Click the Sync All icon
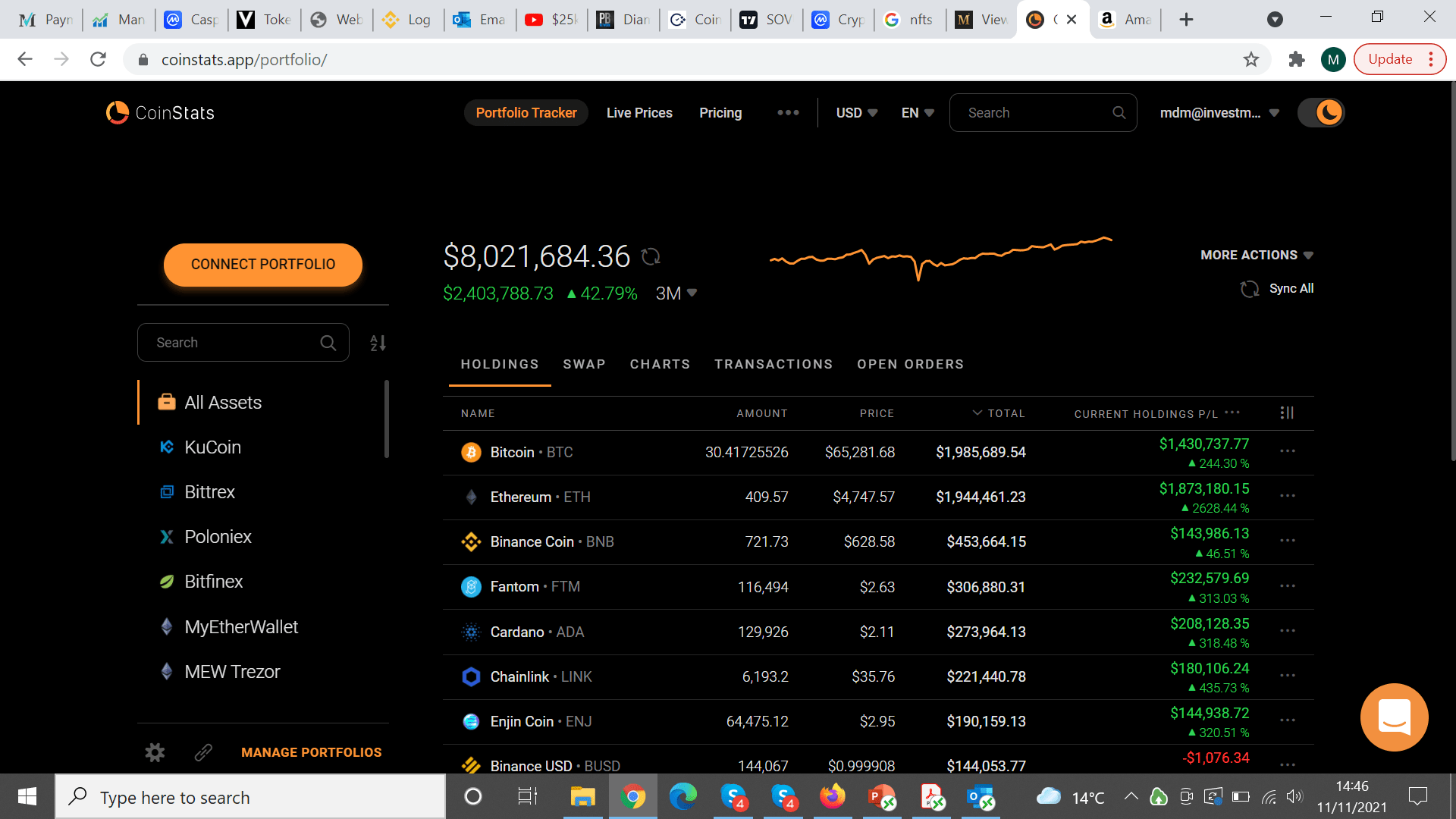Screen dimensions: 1456x819 (1249, 289)
